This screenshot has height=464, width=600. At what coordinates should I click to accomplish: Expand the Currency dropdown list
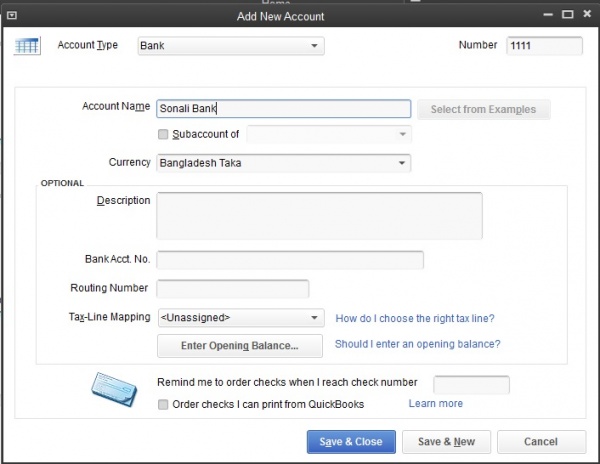click(x=401, y=162)
